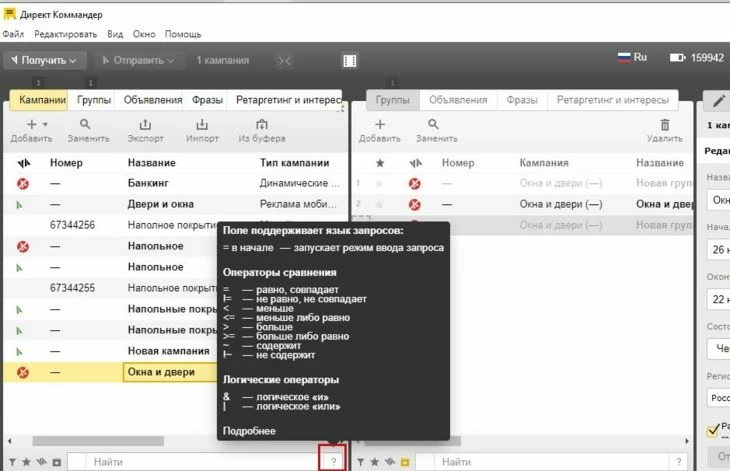The image size is (730, 471).
Task: Select the Группы tab in middle panel
Action: (392, 100)
